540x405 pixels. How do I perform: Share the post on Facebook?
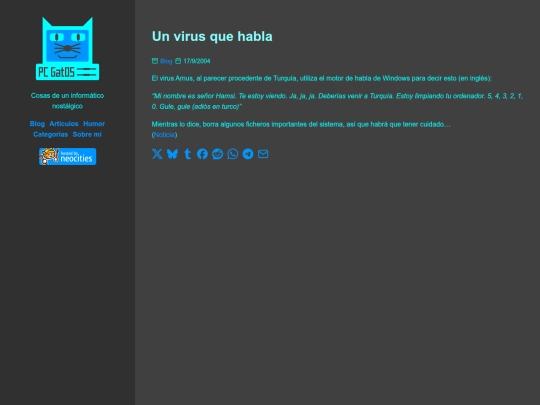202,154
